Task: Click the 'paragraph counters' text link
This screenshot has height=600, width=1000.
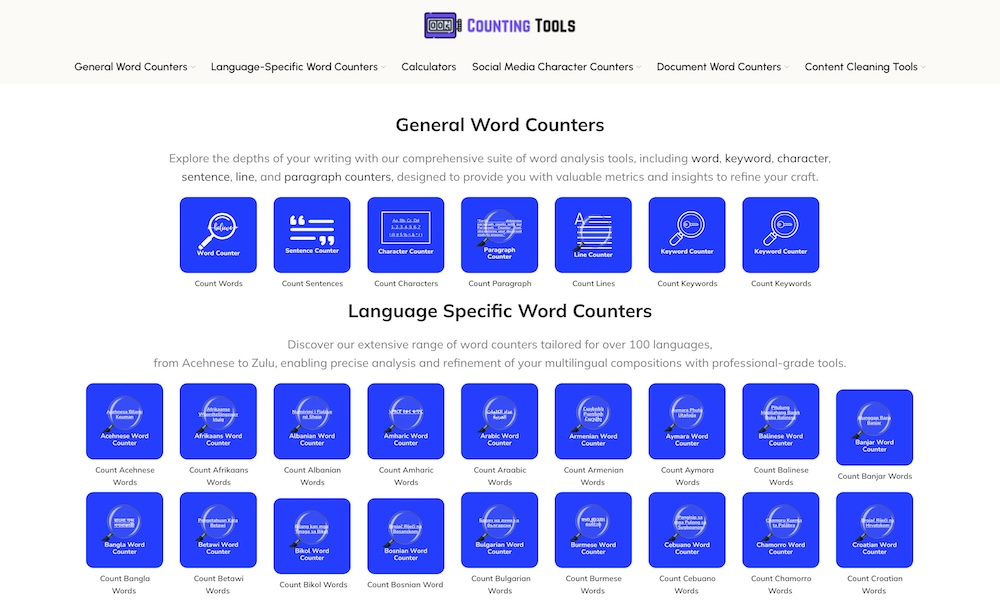Action: 337,177
